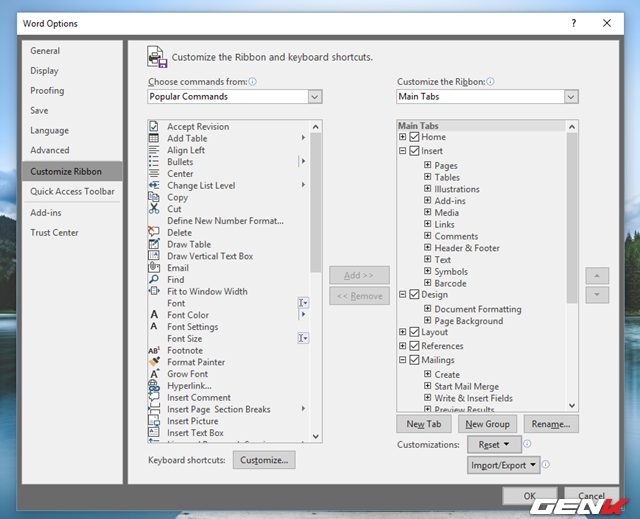Image resolution: width=640 pixels, height=519 pixels.
Task: Select the Font Color letter icon
Action: [x=154, y=315]
